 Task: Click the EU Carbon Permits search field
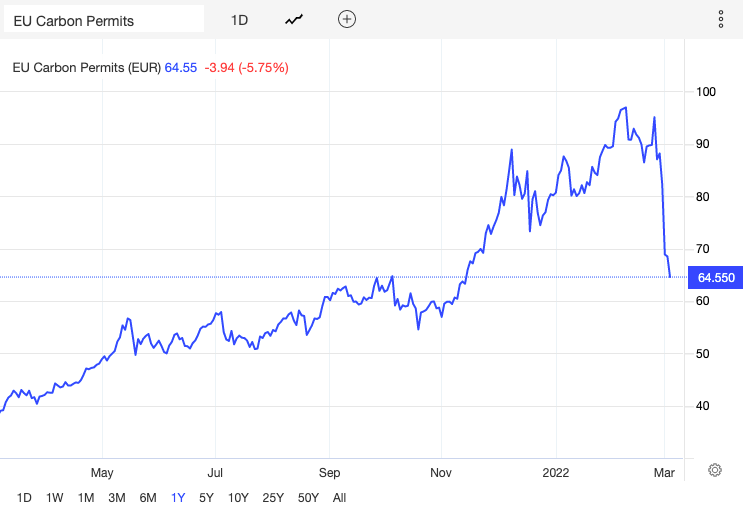click(x=104, y=19)
